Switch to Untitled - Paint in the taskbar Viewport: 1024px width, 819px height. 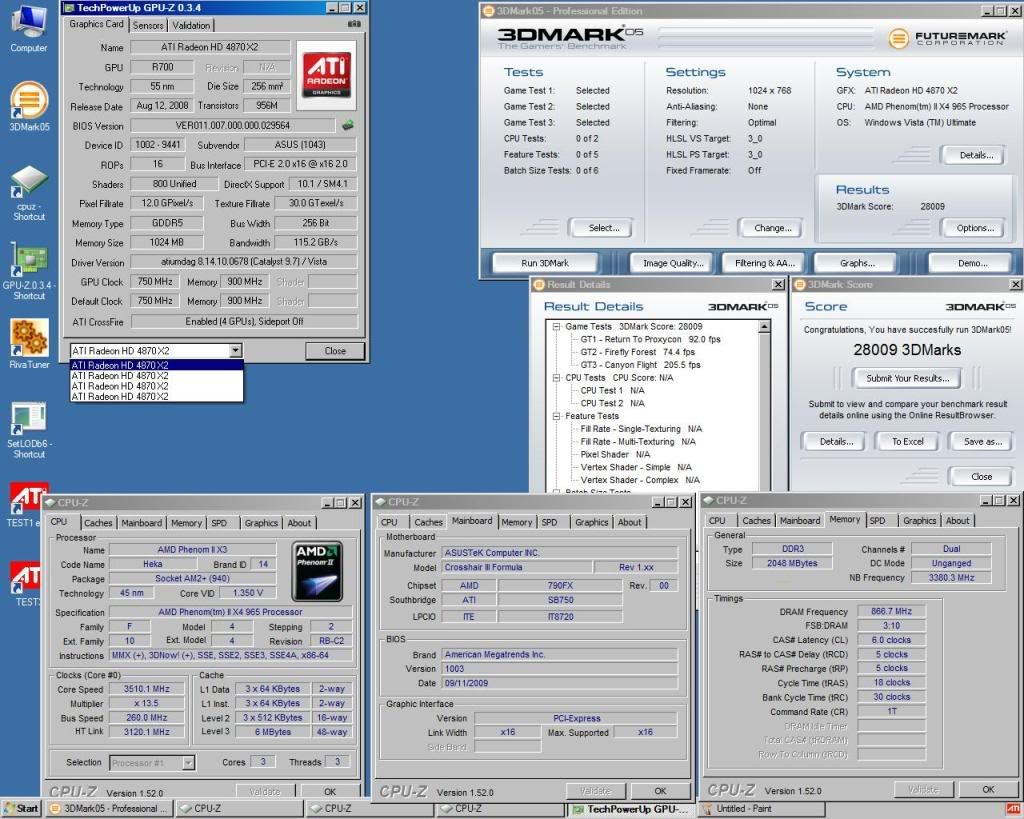(x=761, y=809)
